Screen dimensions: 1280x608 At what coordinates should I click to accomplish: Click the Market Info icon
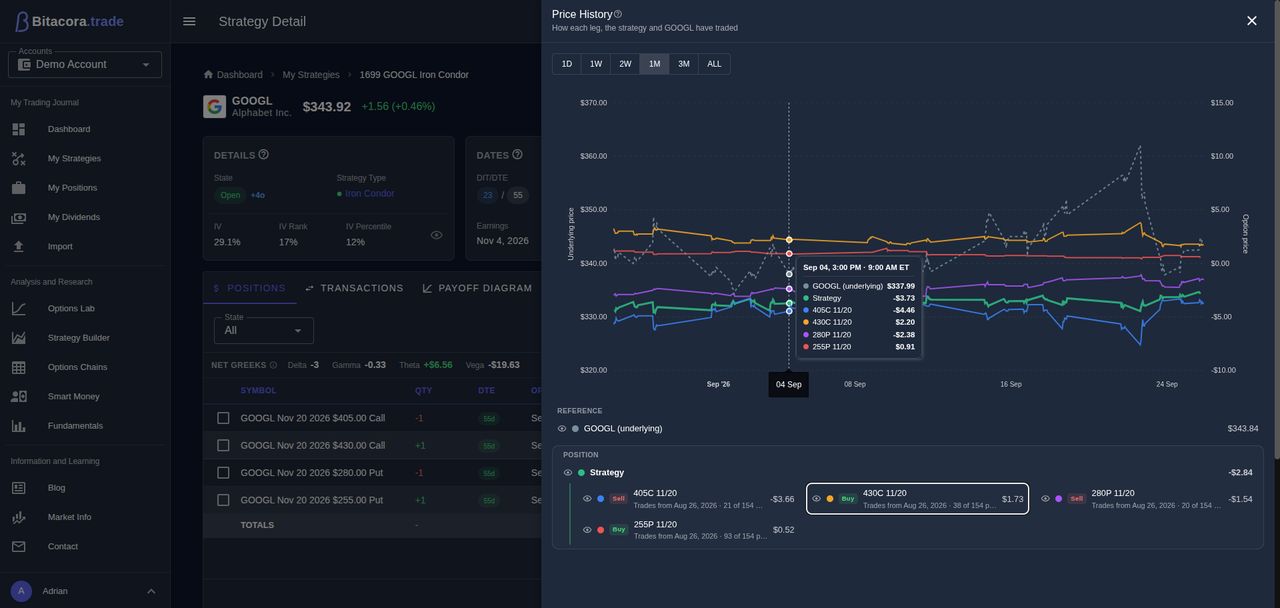18,517
